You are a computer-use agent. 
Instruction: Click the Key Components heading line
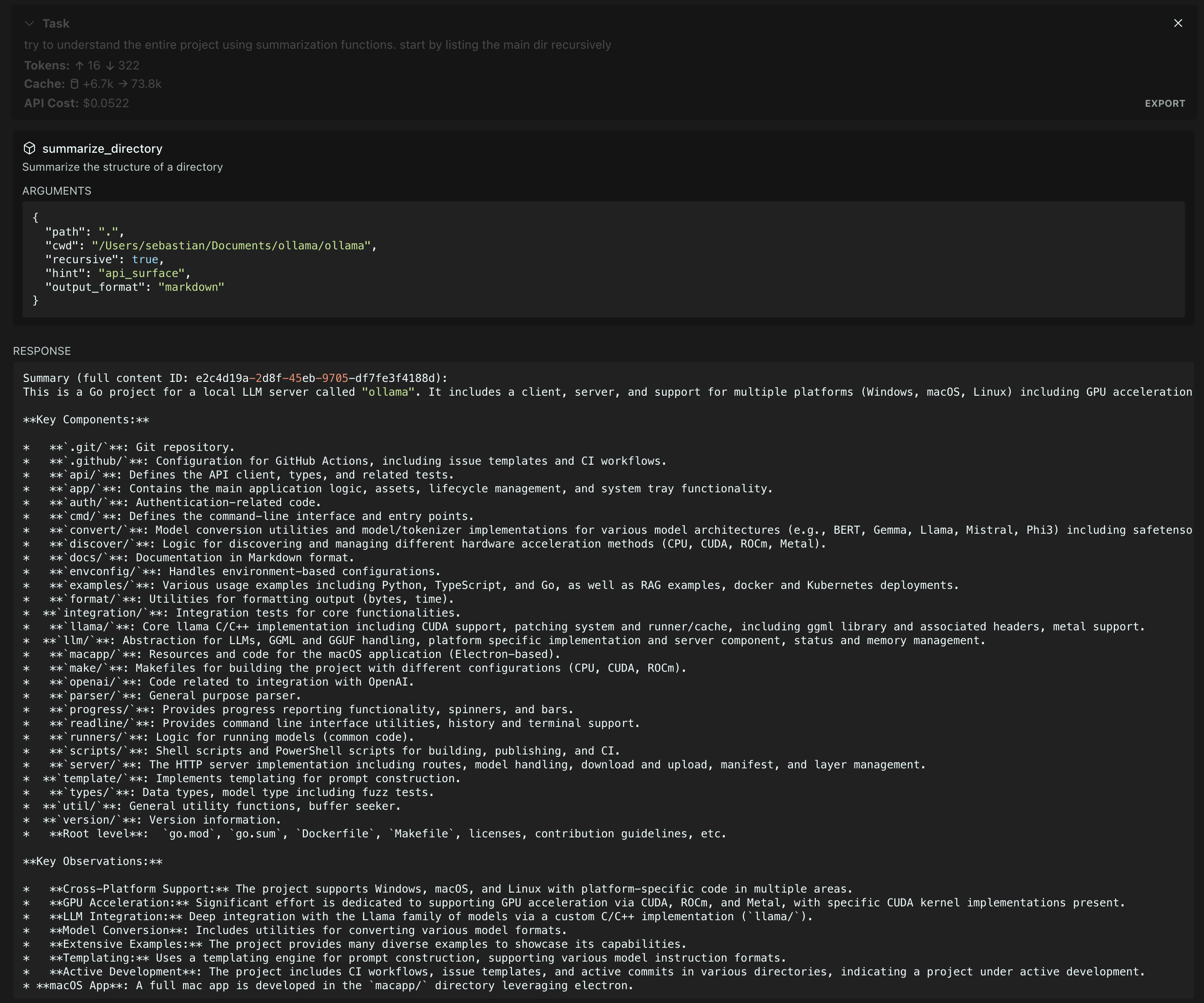[86, 419]
